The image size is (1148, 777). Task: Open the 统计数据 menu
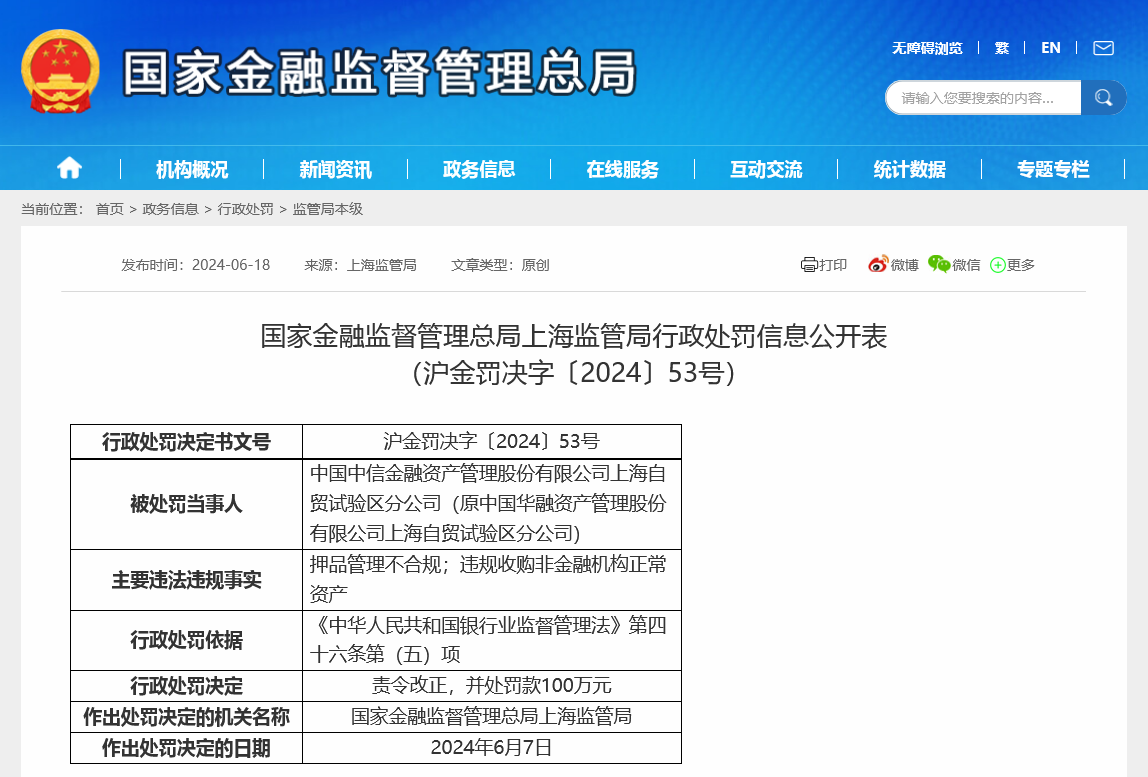coord(909,169)
